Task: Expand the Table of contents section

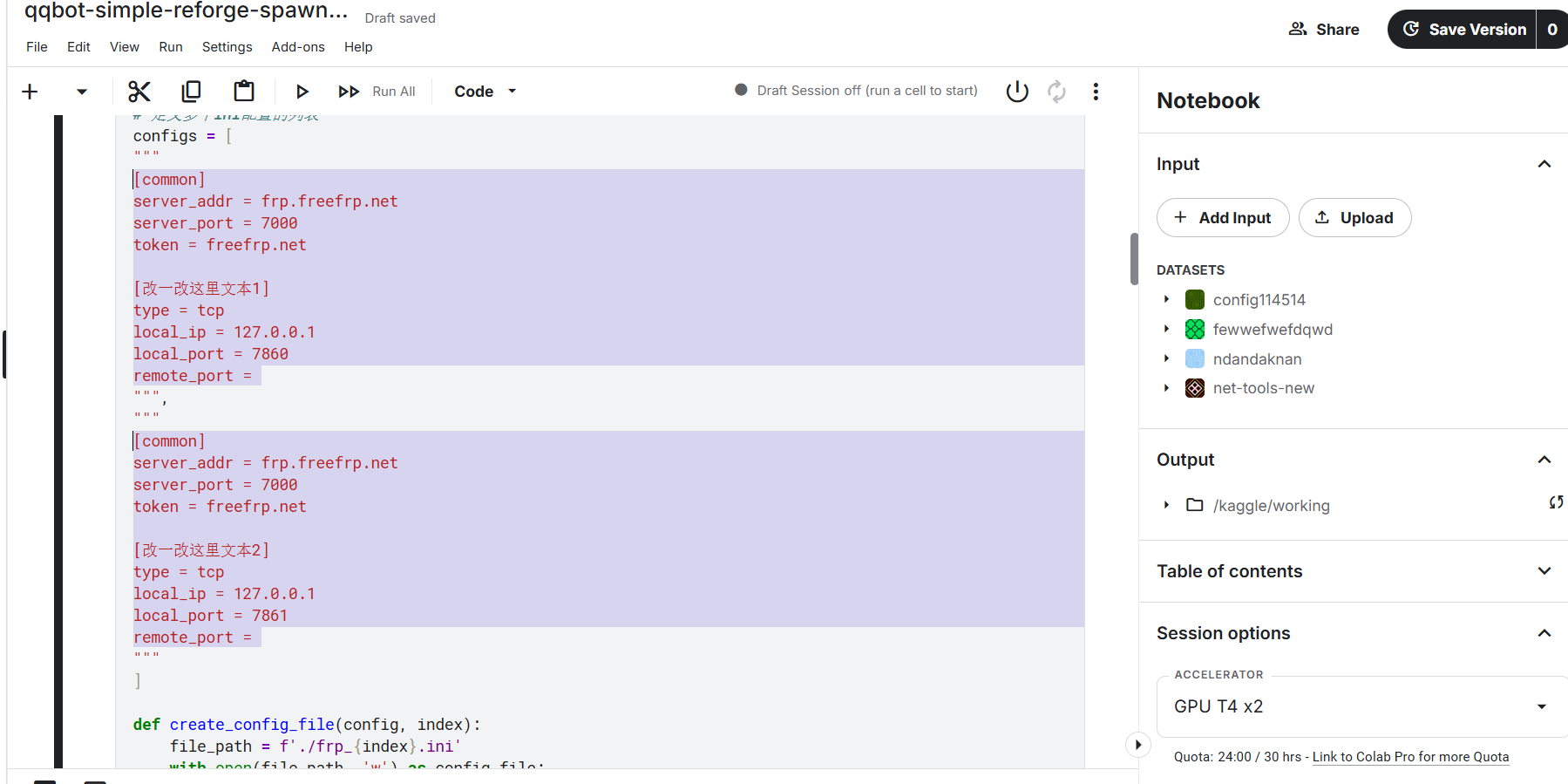Action: point(1544,571)
